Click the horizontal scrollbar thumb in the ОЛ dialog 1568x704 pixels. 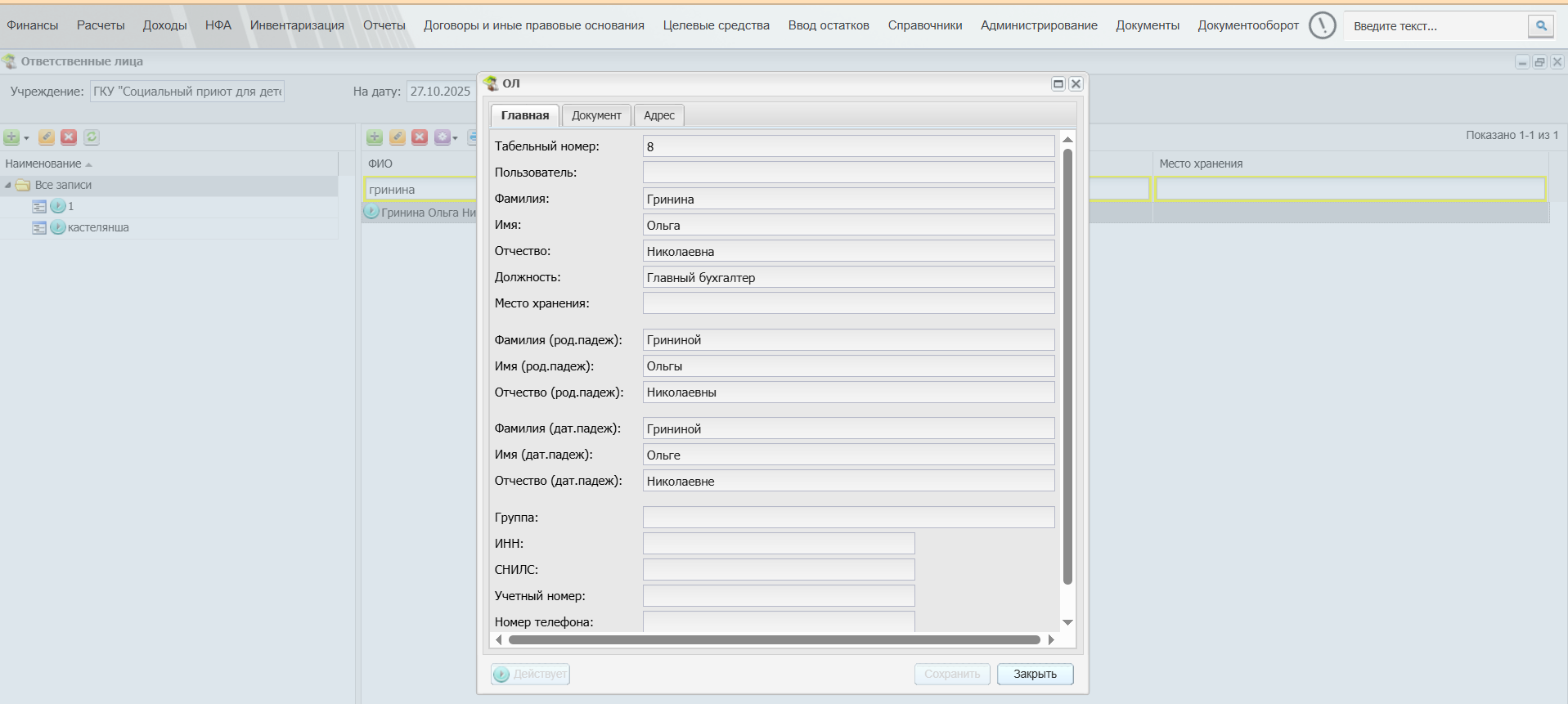tap(774, 639)
